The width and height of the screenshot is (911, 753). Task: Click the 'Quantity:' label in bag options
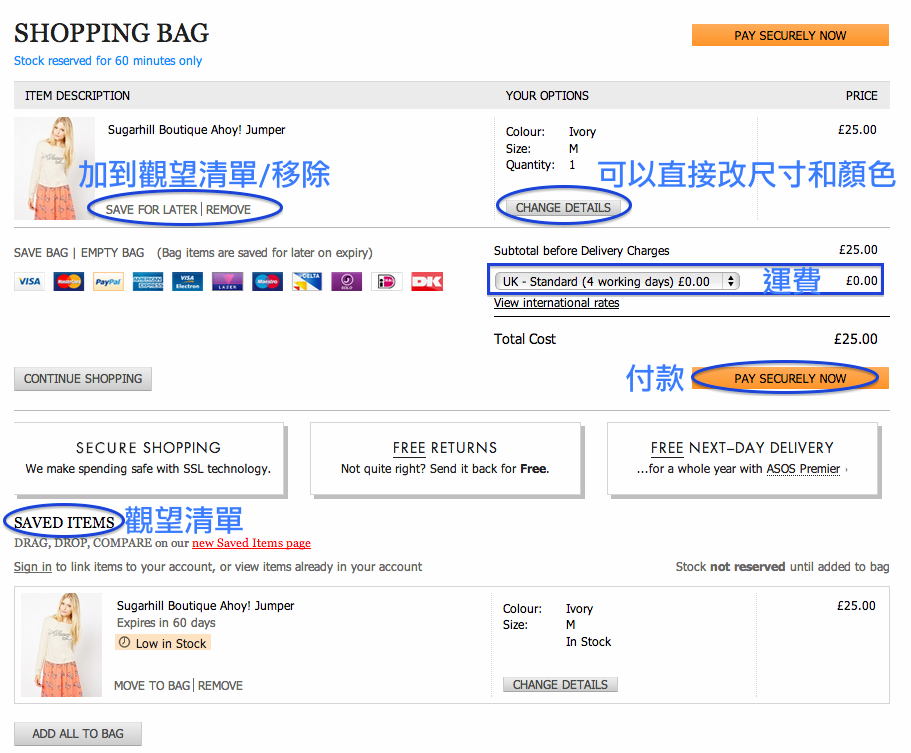(530, 165)
